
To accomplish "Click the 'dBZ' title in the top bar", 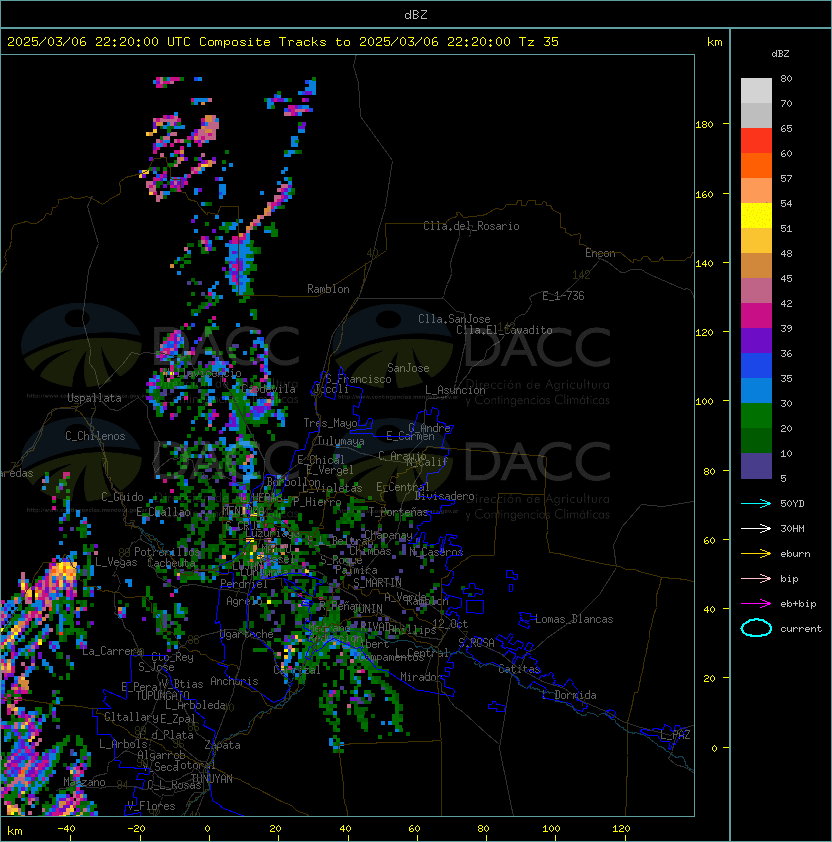I will pos(416,15).
